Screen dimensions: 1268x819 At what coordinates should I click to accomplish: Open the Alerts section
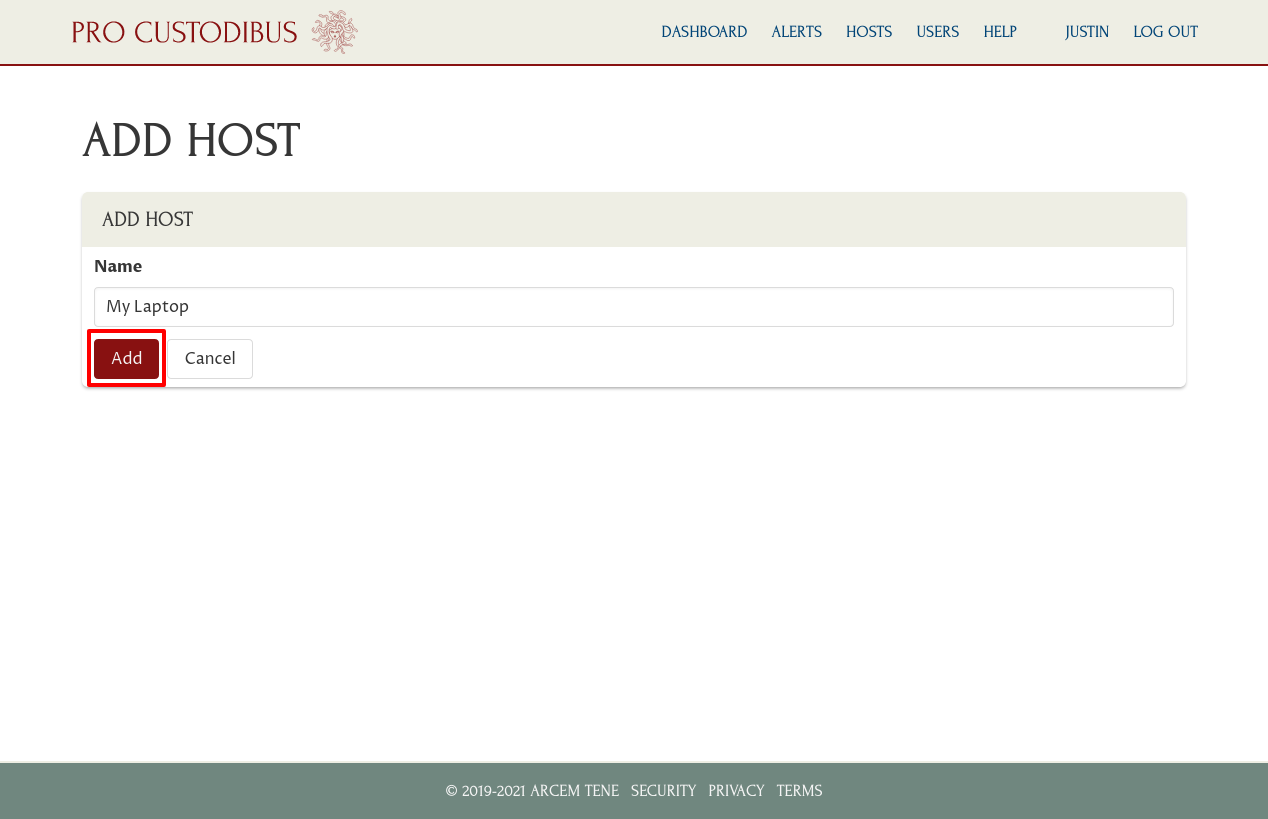point(796,32)
